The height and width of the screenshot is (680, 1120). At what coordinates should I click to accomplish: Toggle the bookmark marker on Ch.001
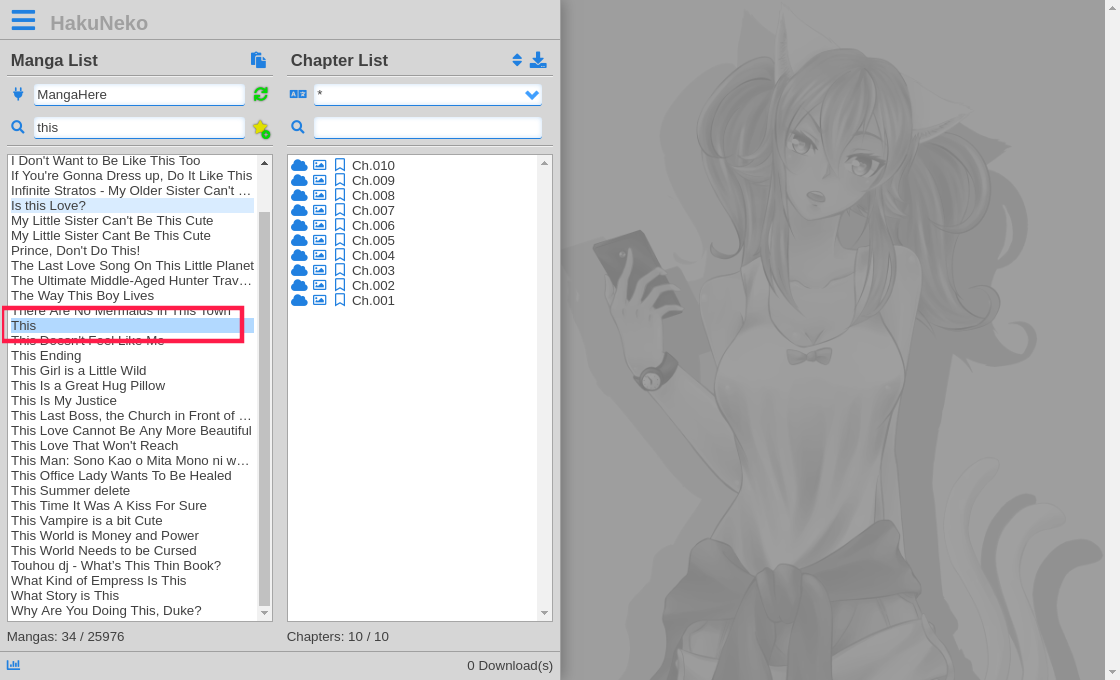click(x=339, y=300)
